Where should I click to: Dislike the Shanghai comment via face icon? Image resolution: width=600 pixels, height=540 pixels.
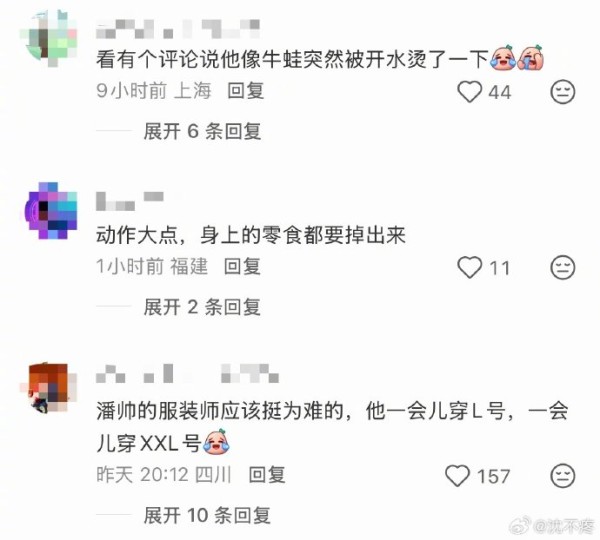point(562,91)
